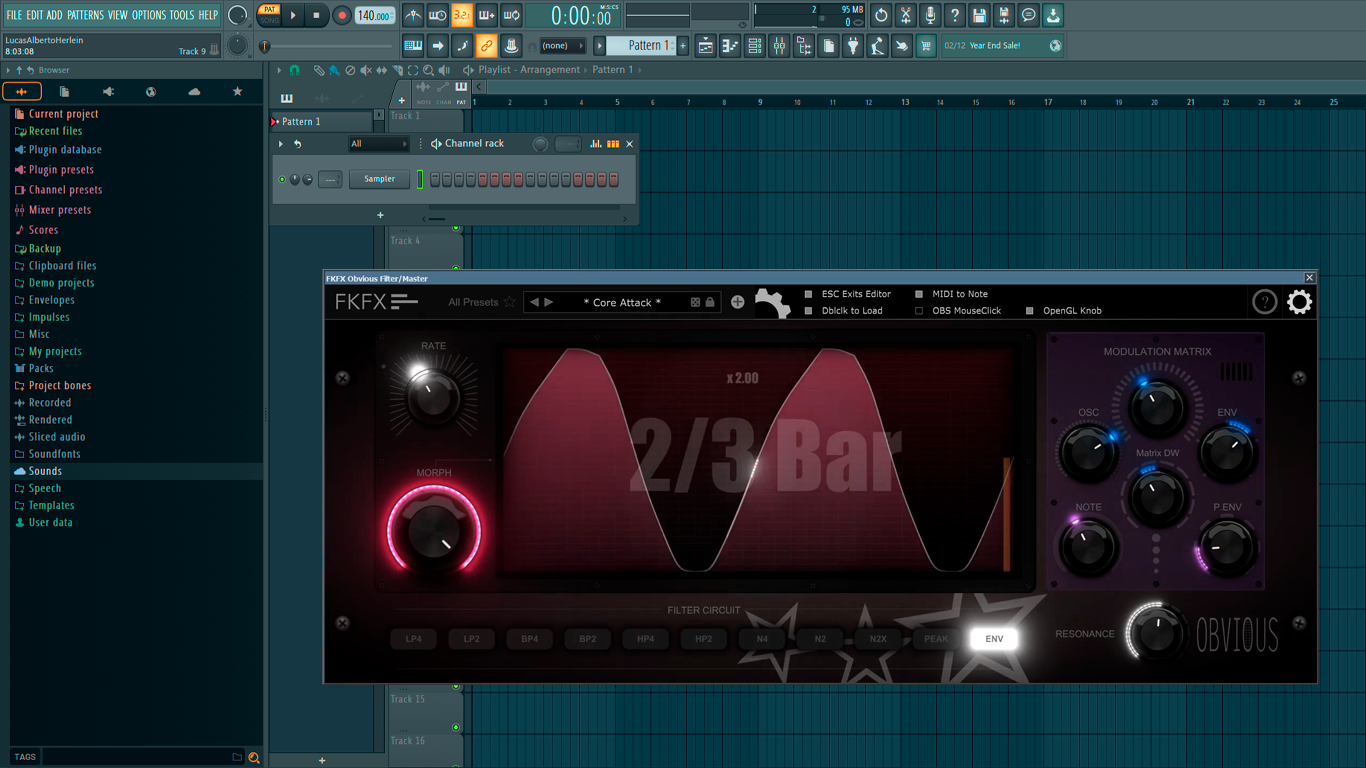1366x768 pixels.
Task: Toggle the preset lock icon in FKFX
Action: coord(710,302)
